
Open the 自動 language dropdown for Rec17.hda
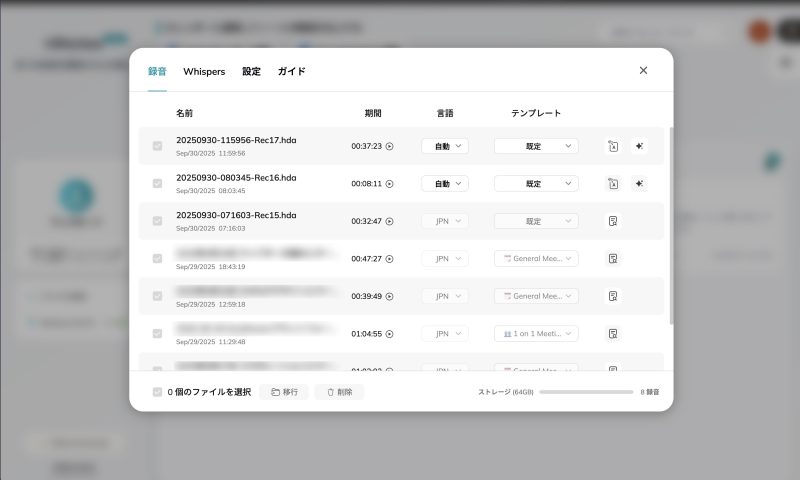pos(445,146)
